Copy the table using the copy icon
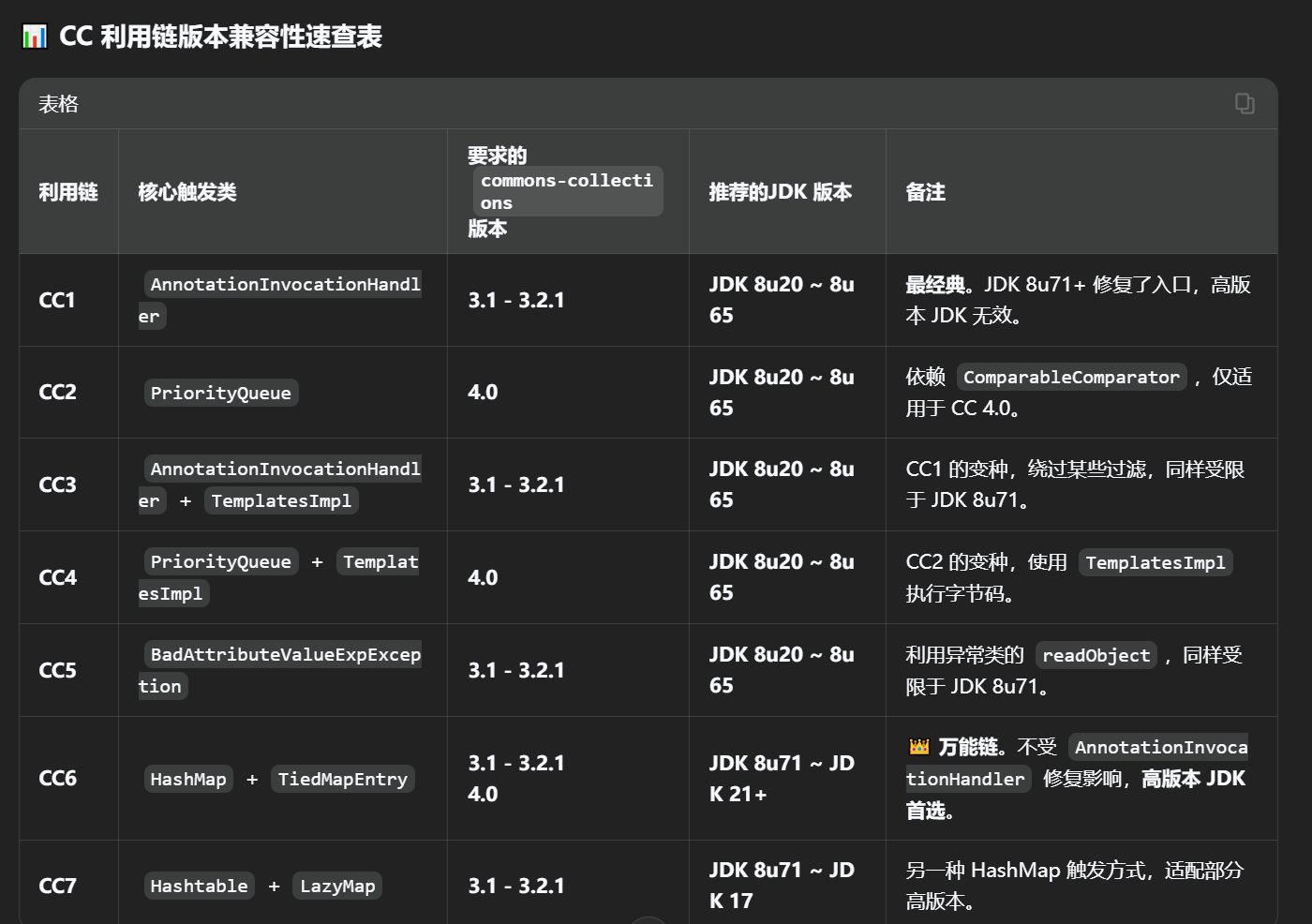Image resolution: width=1312 pixels, height=924 pixels. pos(1245,103)
